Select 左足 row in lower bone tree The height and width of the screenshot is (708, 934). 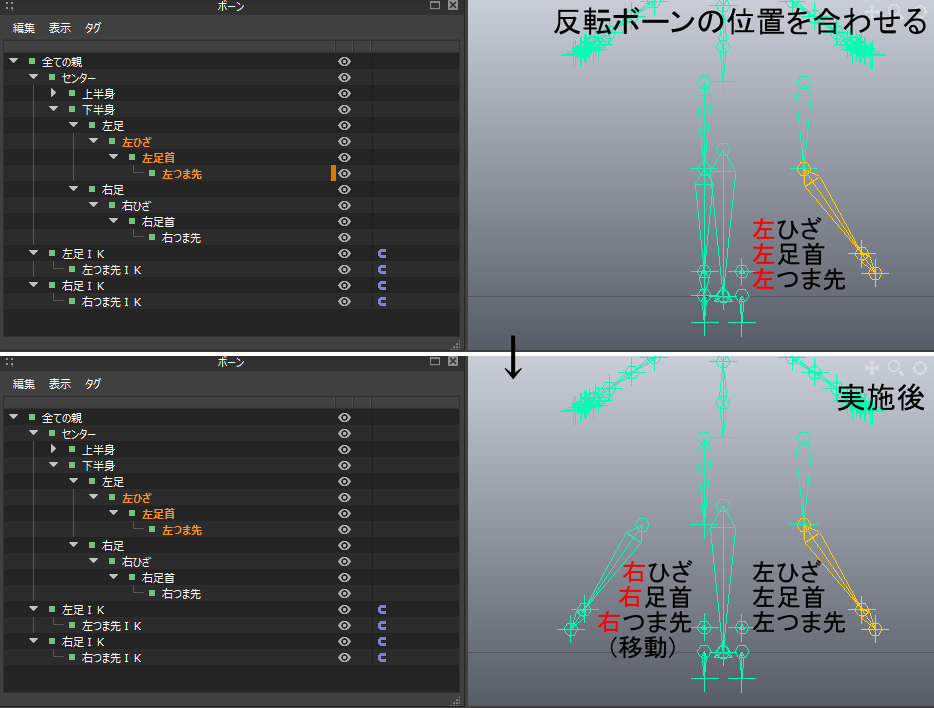pos(231,482)
